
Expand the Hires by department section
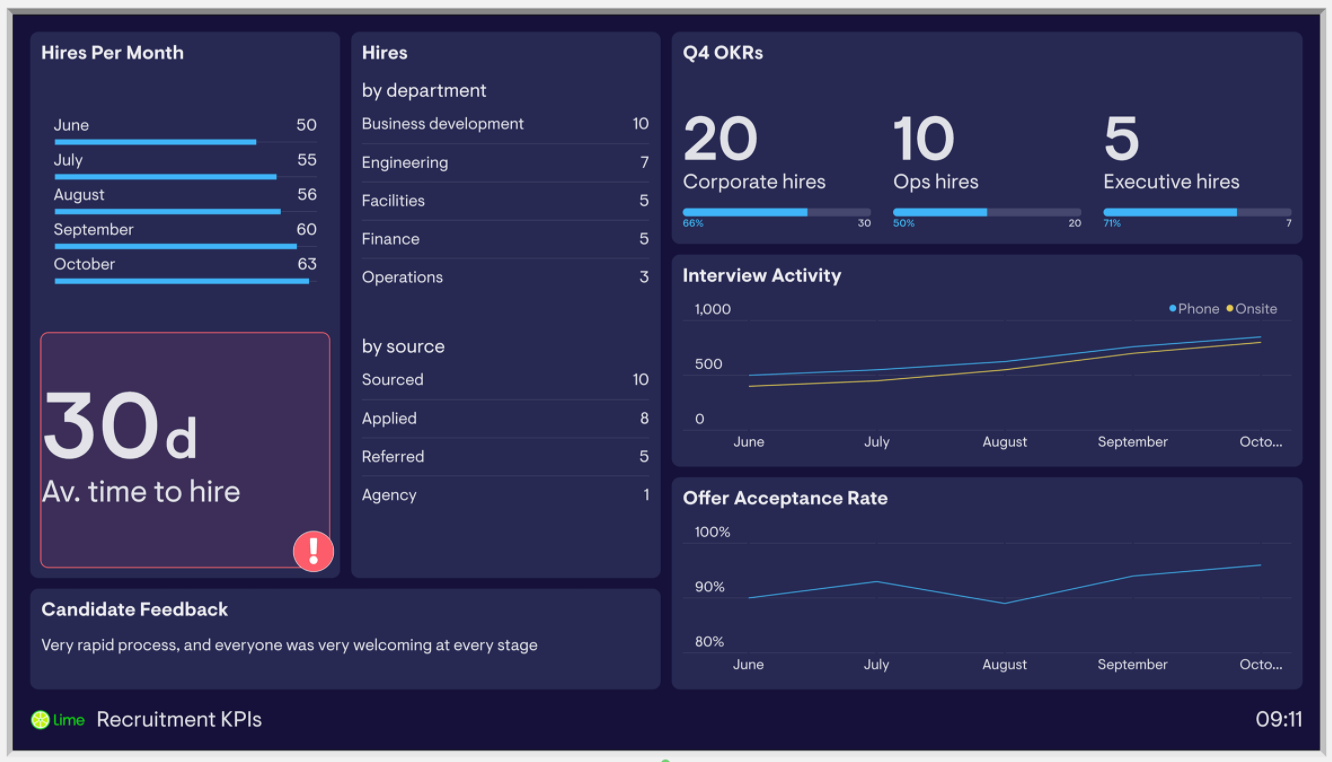pos(424,90)
